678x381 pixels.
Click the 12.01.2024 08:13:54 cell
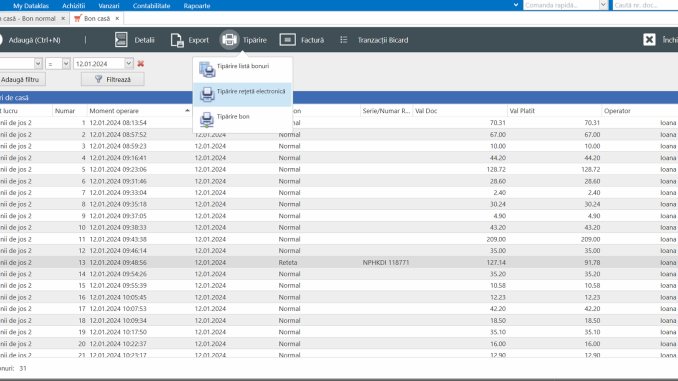118,122
